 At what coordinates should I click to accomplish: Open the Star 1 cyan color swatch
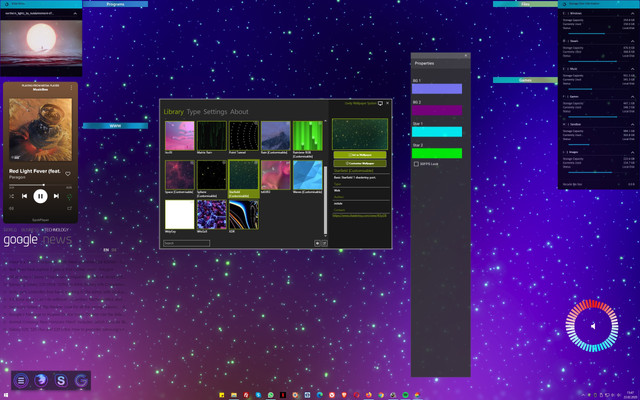pyautogui.click(x=437, y=131)
